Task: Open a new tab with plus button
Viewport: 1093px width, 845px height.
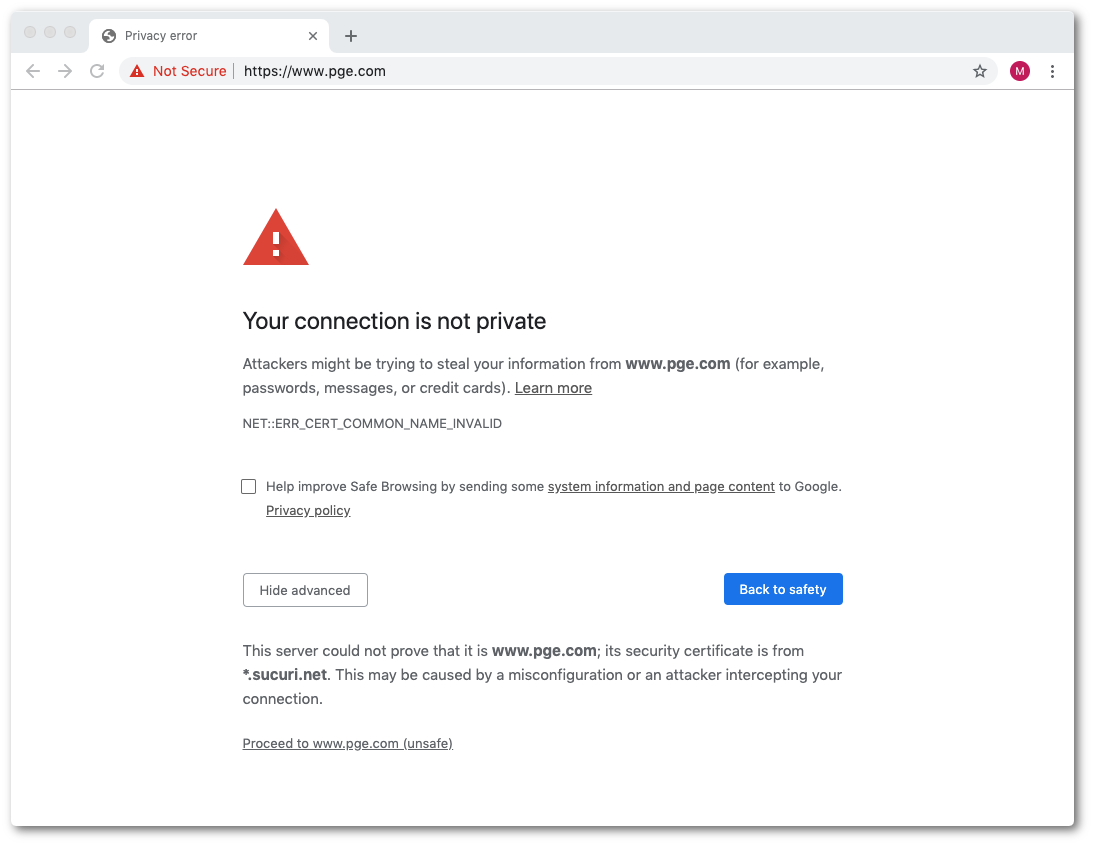Action: coord(350,36)
